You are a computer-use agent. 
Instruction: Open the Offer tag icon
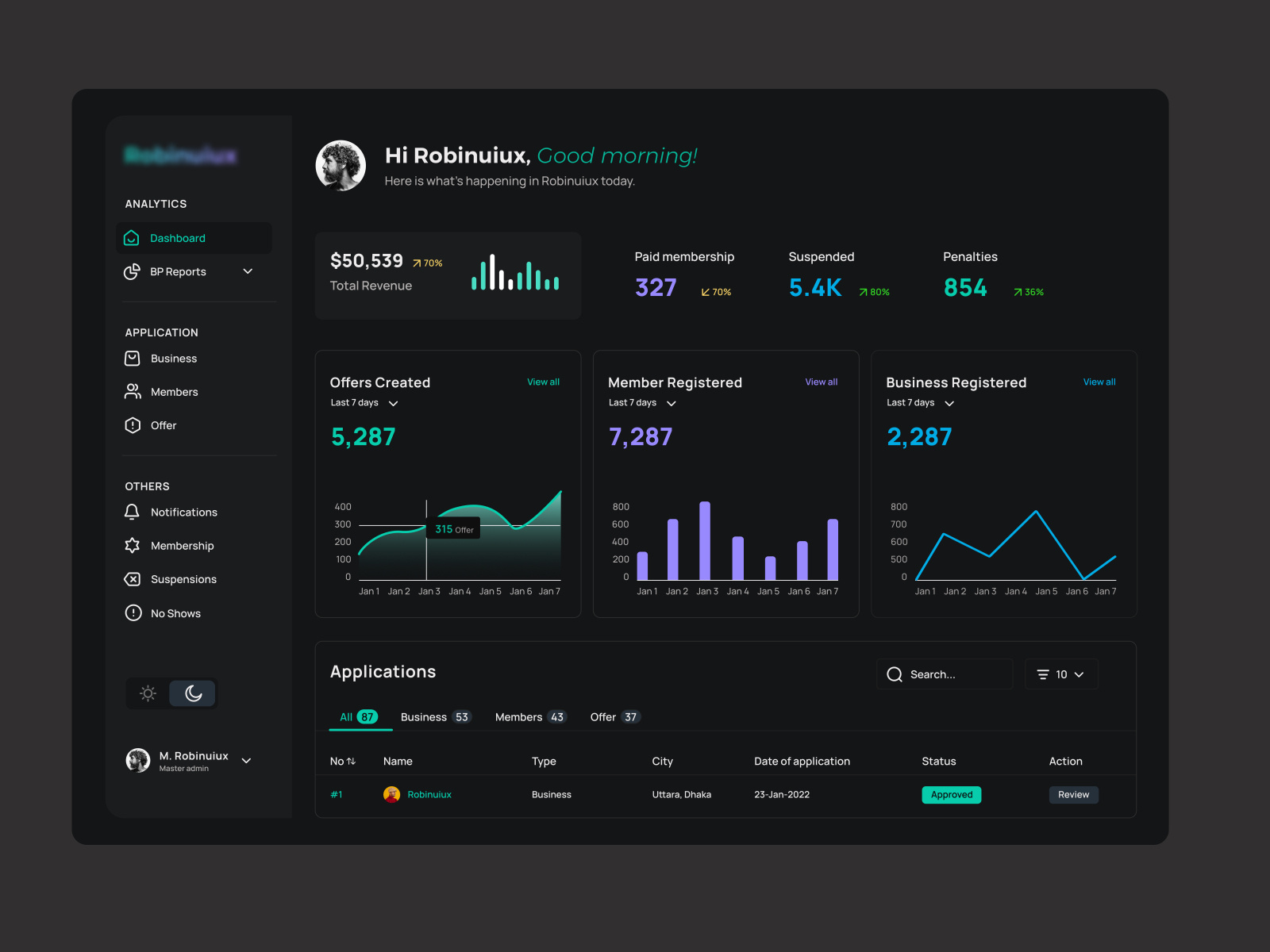pos(133,425)
